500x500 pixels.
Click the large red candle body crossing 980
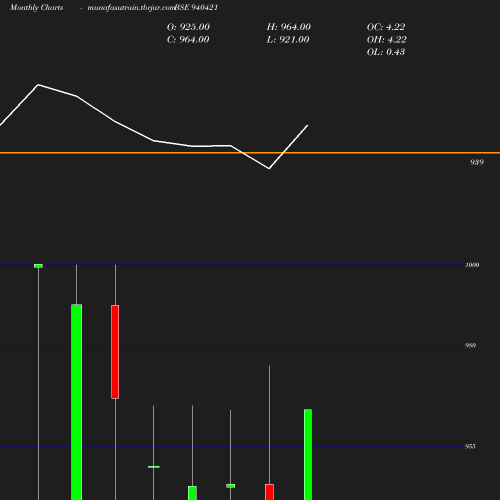115,352
